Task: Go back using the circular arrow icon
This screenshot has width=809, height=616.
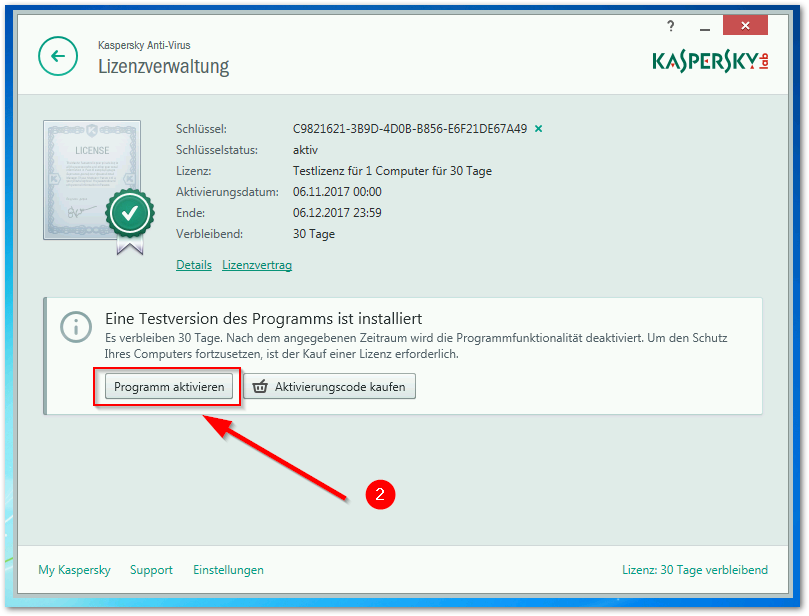Action: point(58,56)
